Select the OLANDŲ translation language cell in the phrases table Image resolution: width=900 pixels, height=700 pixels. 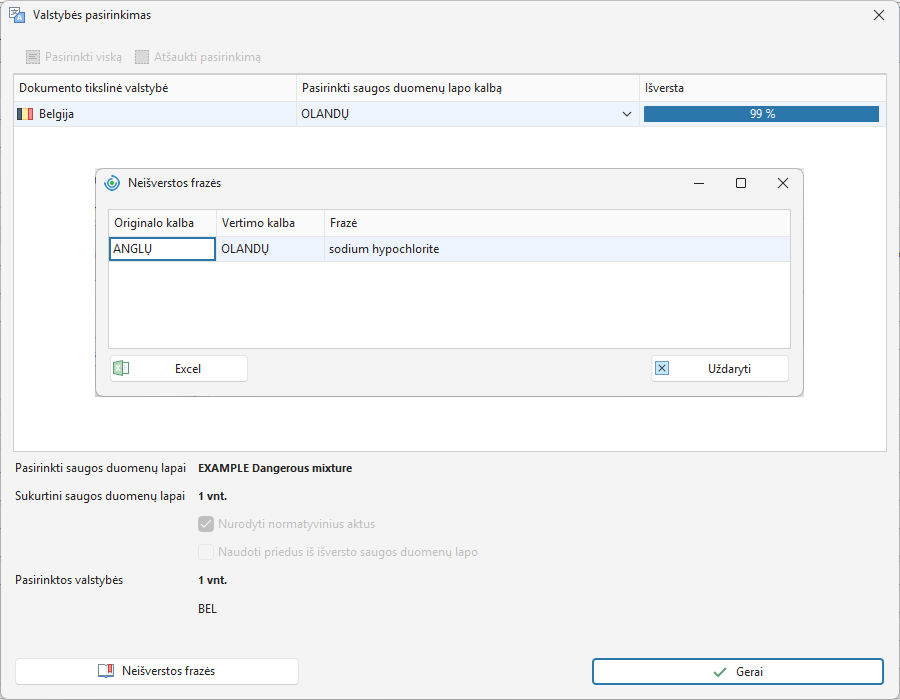coord(270,249)
